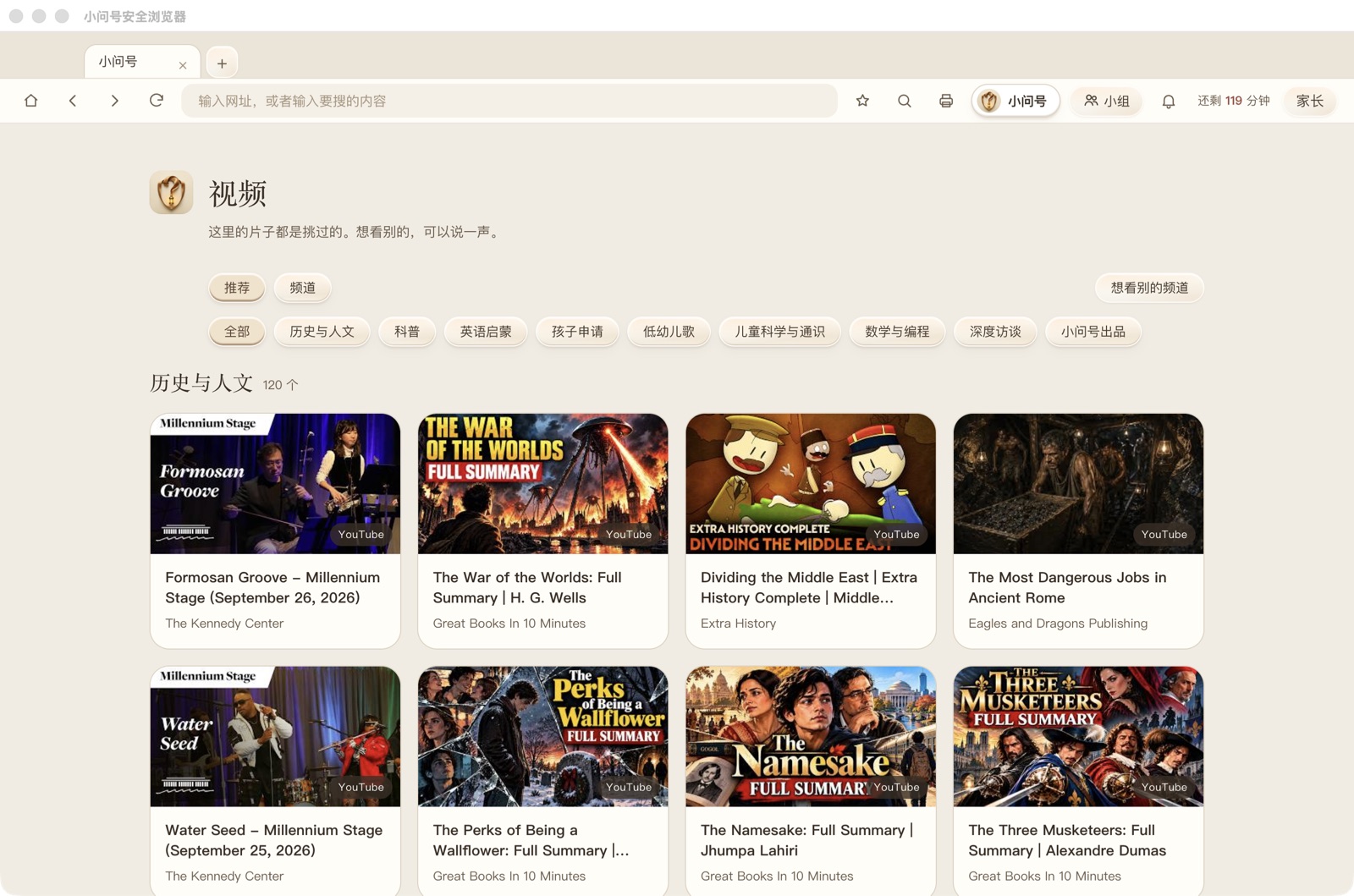Click the 历史与人文 section heading
This screenshot has height=896, width=1354.
[201, 383]
